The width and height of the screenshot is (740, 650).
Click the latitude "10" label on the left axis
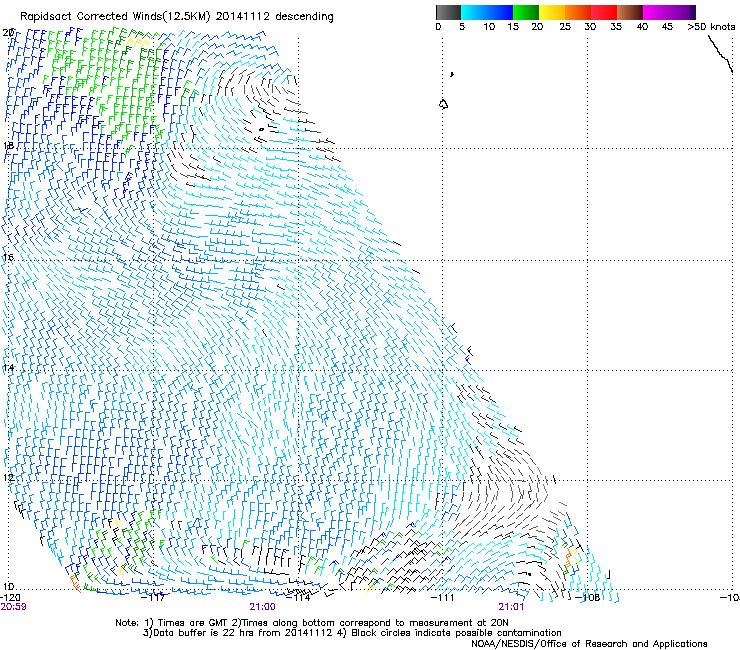point(8,587)
